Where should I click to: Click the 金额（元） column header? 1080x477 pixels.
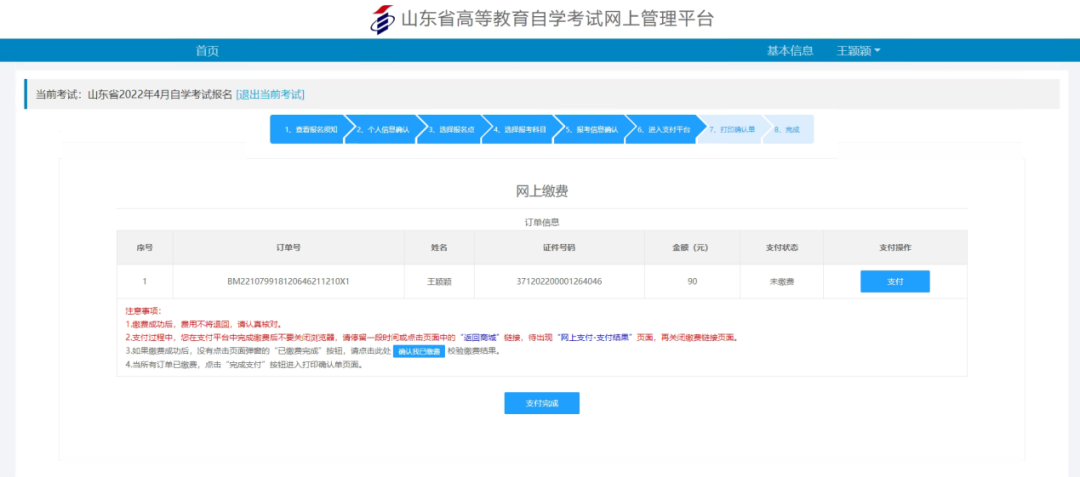[692, 248]
